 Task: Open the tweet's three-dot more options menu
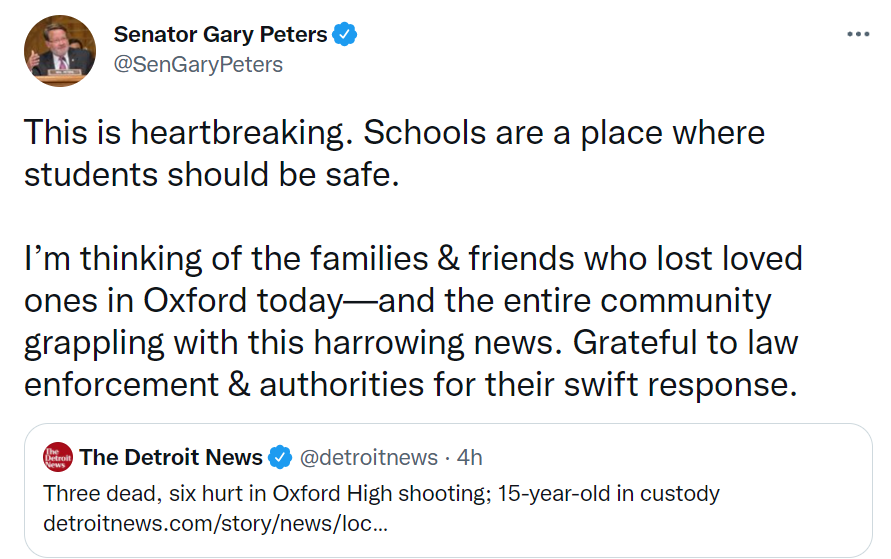point(858,34)
